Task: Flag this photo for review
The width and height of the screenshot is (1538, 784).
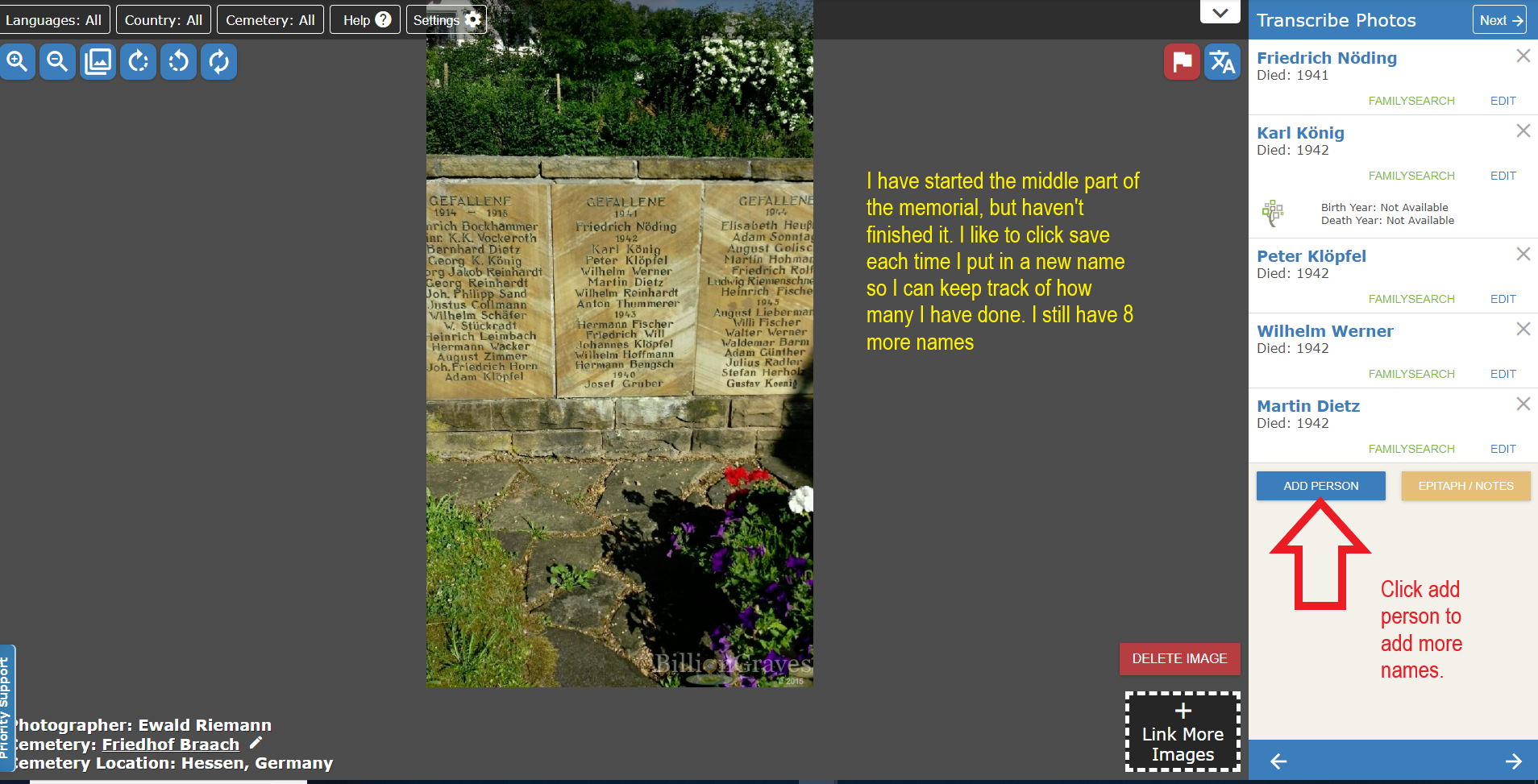Action: point(1180,61)
